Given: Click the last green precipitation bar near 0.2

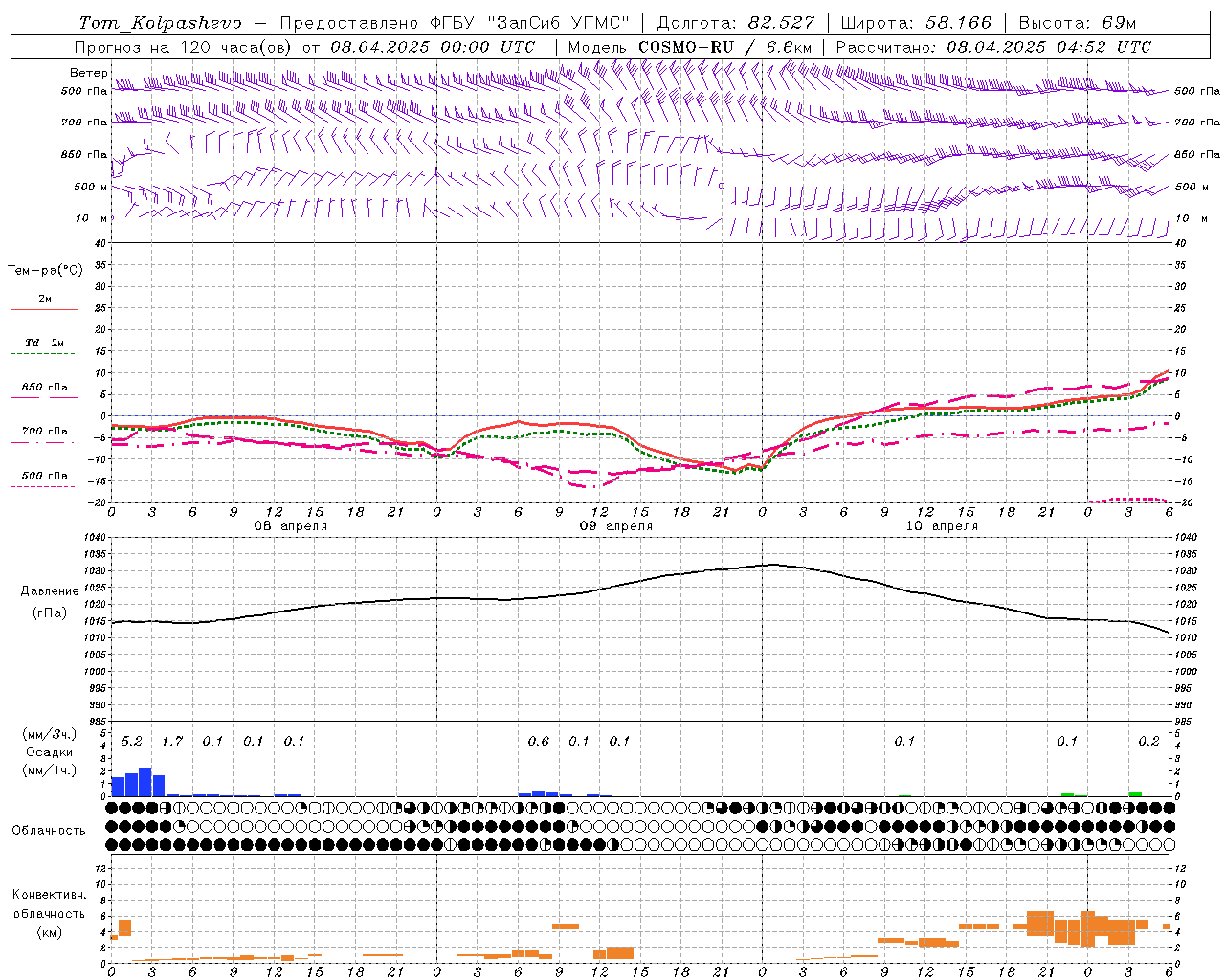Looking at the screenshot, I should (1135, 794).
